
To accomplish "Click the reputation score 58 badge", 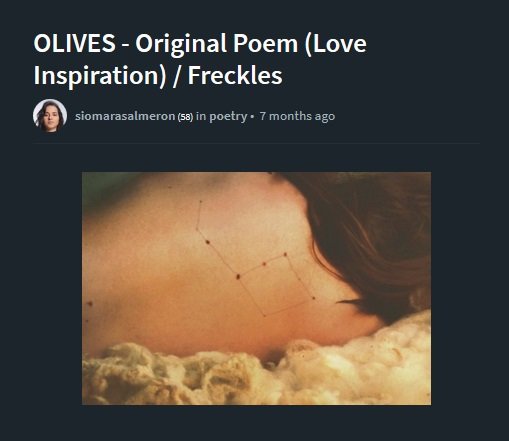I will point(185,117).
